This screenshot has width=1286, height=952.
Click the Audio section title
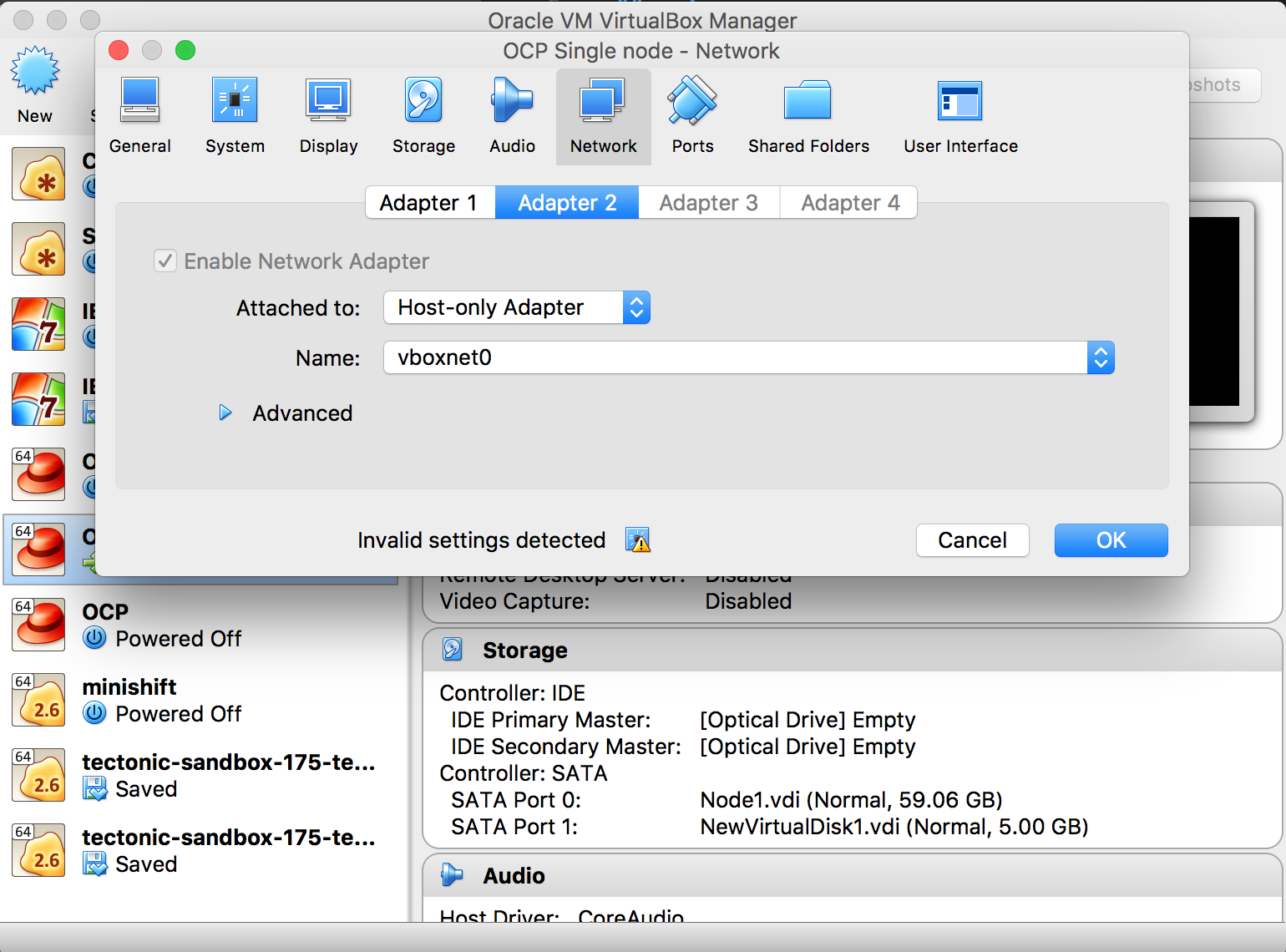click(514, 876)
